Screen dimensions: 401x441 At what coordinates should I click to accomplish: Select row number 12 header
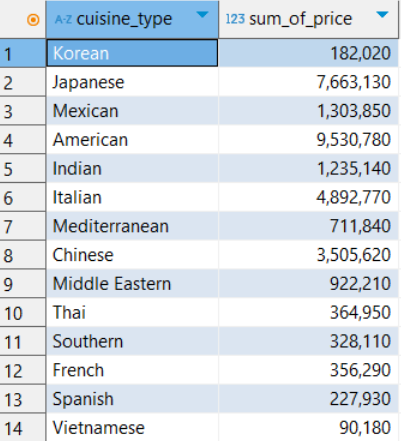[23, 370]
